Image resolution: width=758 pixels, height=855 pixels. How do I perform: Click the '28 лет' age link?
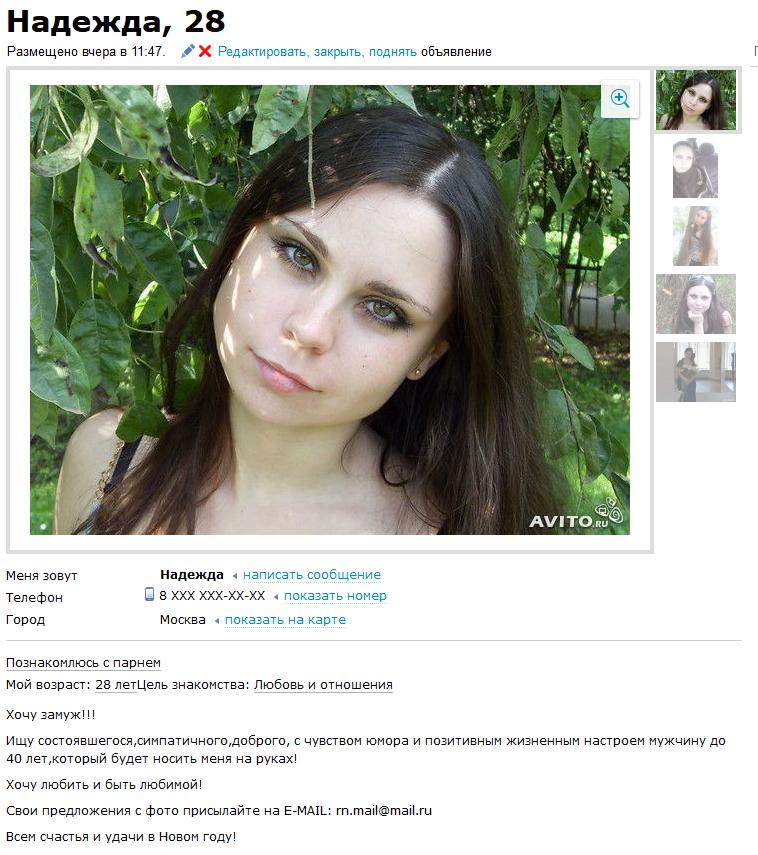click(116, 684)
